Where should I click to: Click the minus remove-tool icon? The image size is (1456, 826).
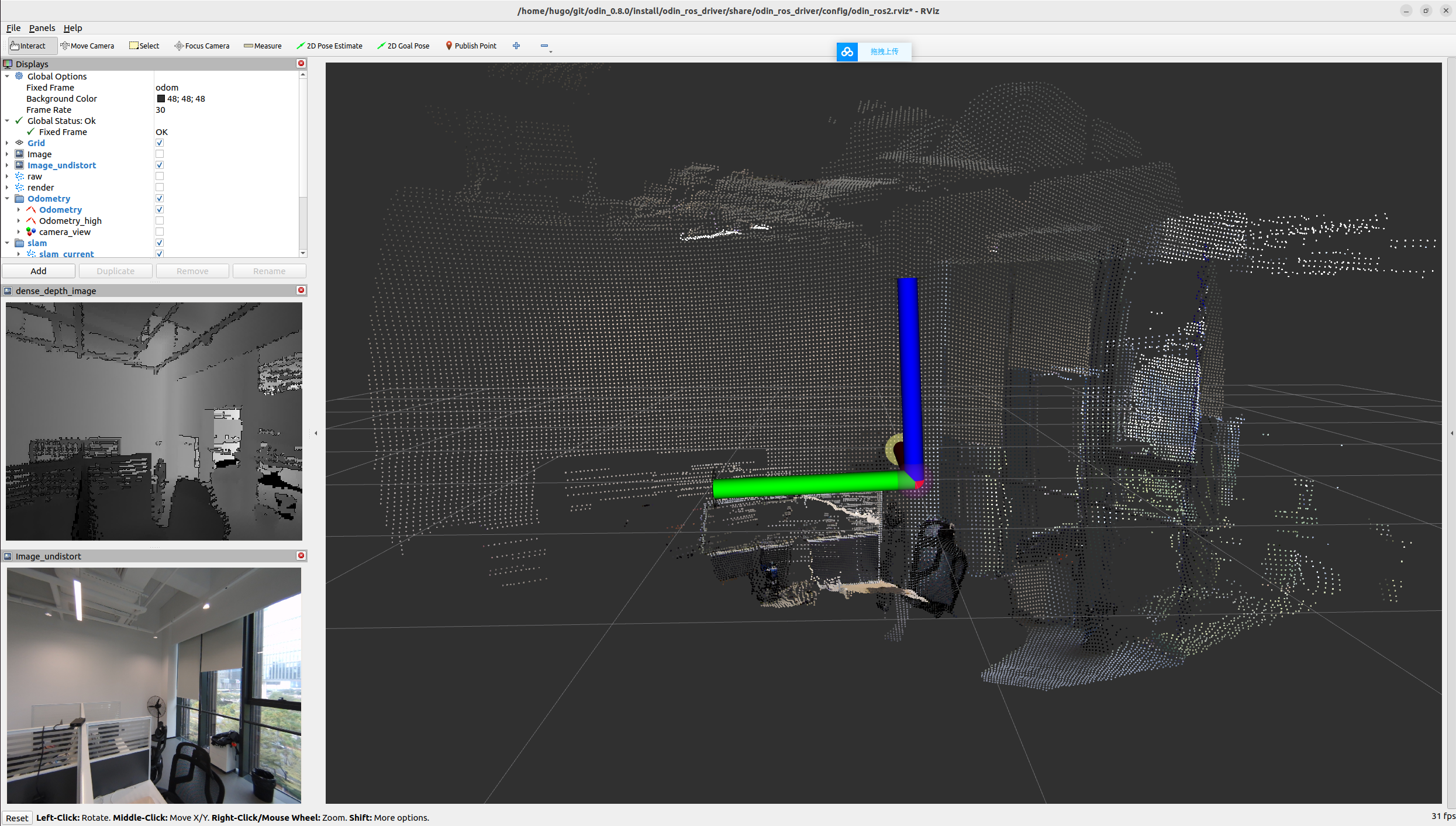(x=544, y=46)
